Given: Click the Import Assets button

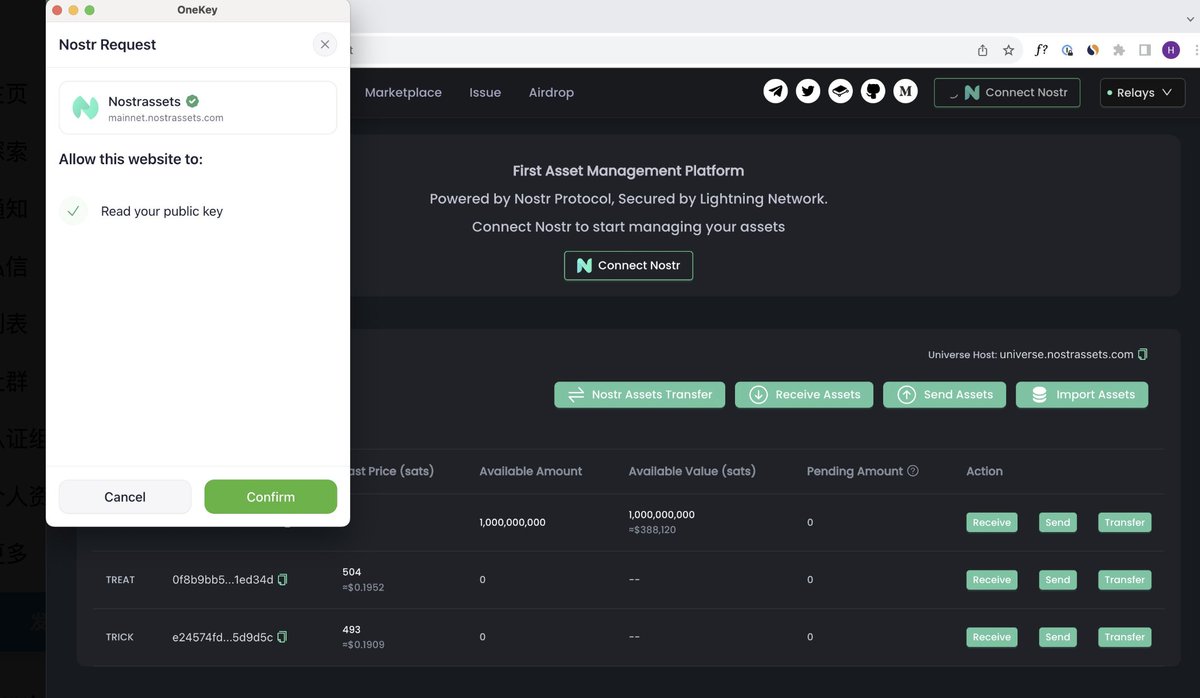Looking at the screenshot, I should tap(1082, 395).
